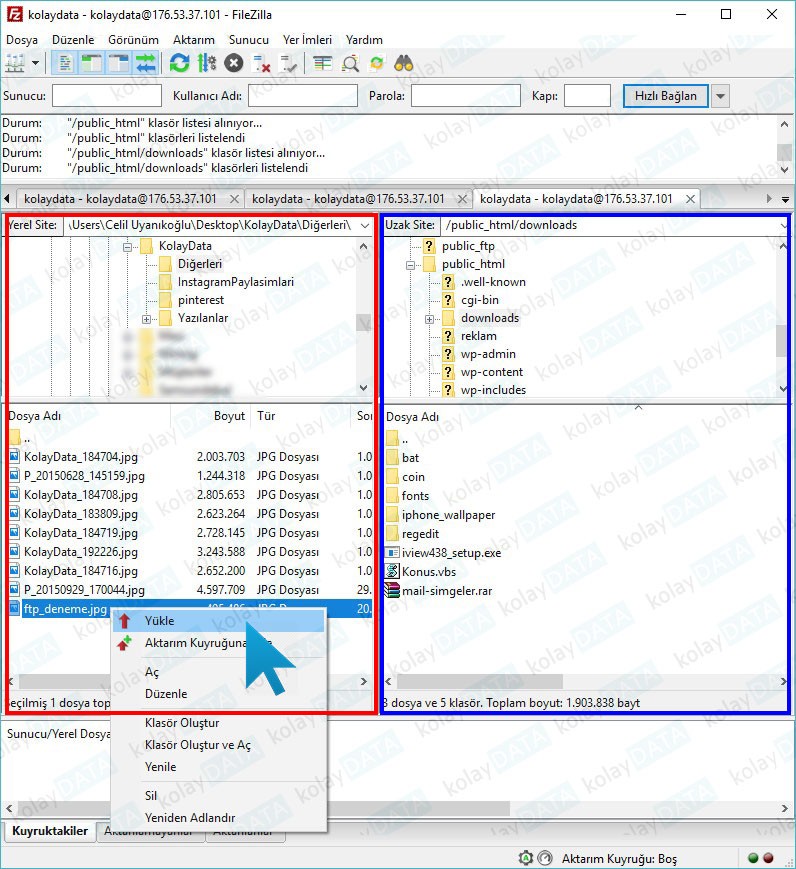Click the remote tree vertical scrollbar
Screen dimensions: 796x869
(781, 340)
